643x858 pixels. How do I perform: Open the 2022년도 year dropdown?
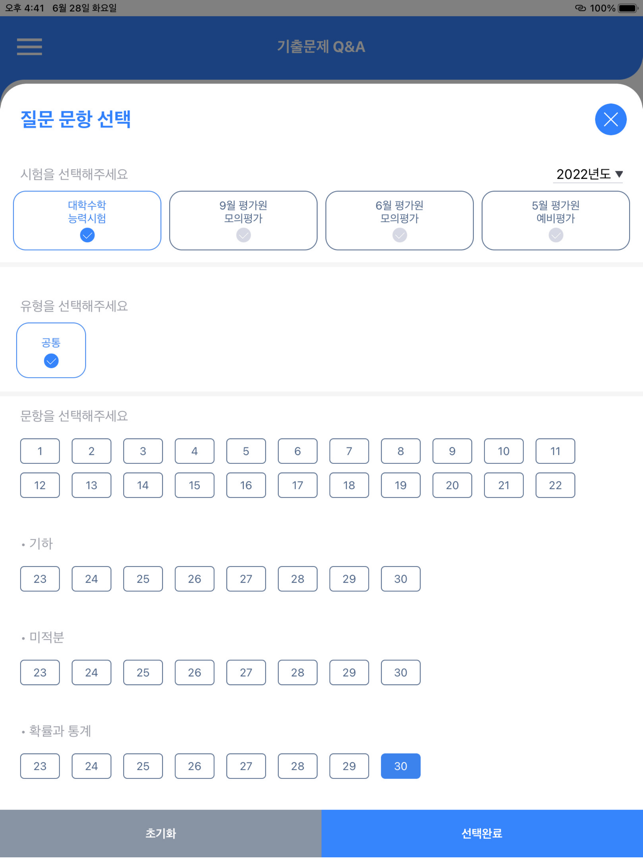tap(589, 174)
